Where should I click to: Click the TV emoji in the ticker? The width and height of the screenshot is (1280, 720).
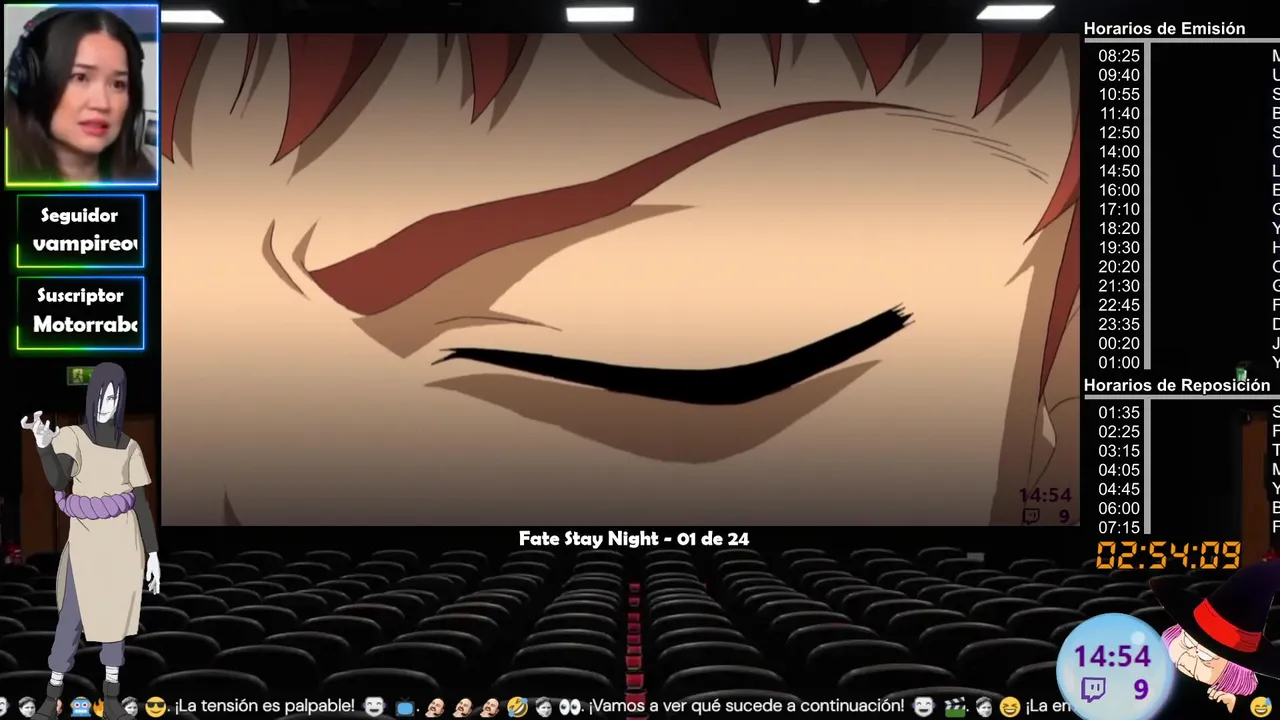click(405, 707)
